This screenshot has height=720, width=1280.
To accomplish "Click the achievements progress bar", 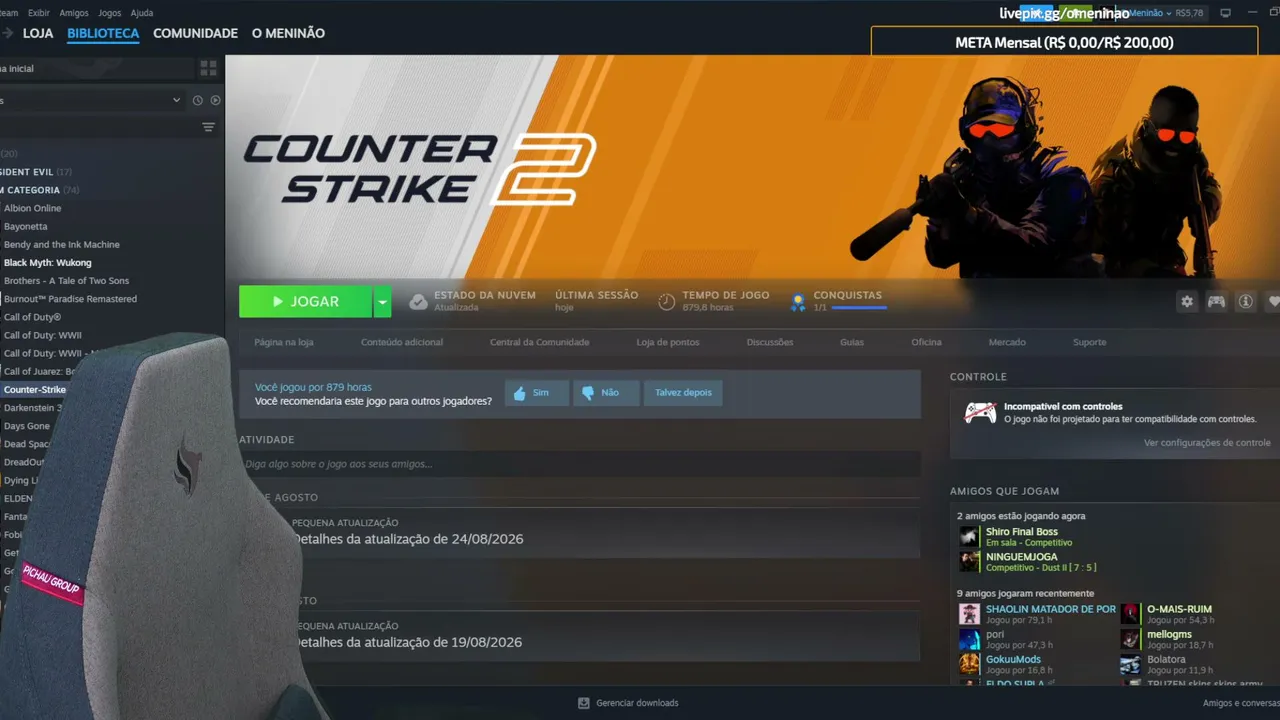I will click(859, 308).
